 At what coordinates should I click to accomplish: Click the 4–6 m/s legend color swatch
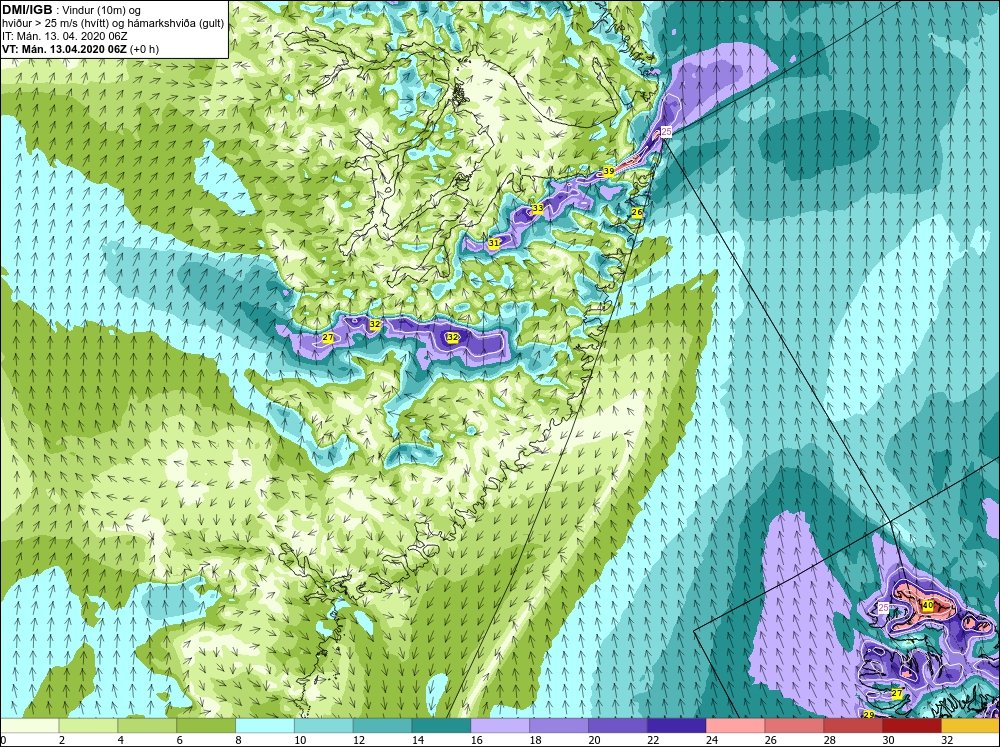(x=147, y=725)
